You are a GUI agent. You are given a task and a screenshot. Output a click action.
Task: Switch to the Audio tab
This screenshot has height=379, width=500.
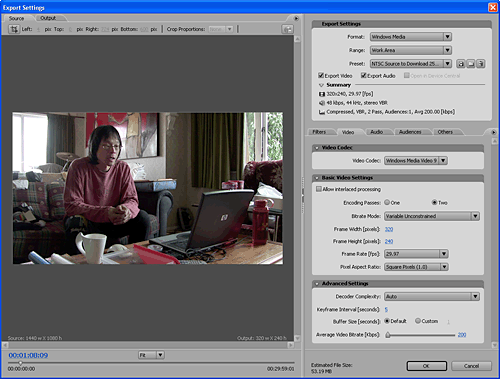pos(377,132)
